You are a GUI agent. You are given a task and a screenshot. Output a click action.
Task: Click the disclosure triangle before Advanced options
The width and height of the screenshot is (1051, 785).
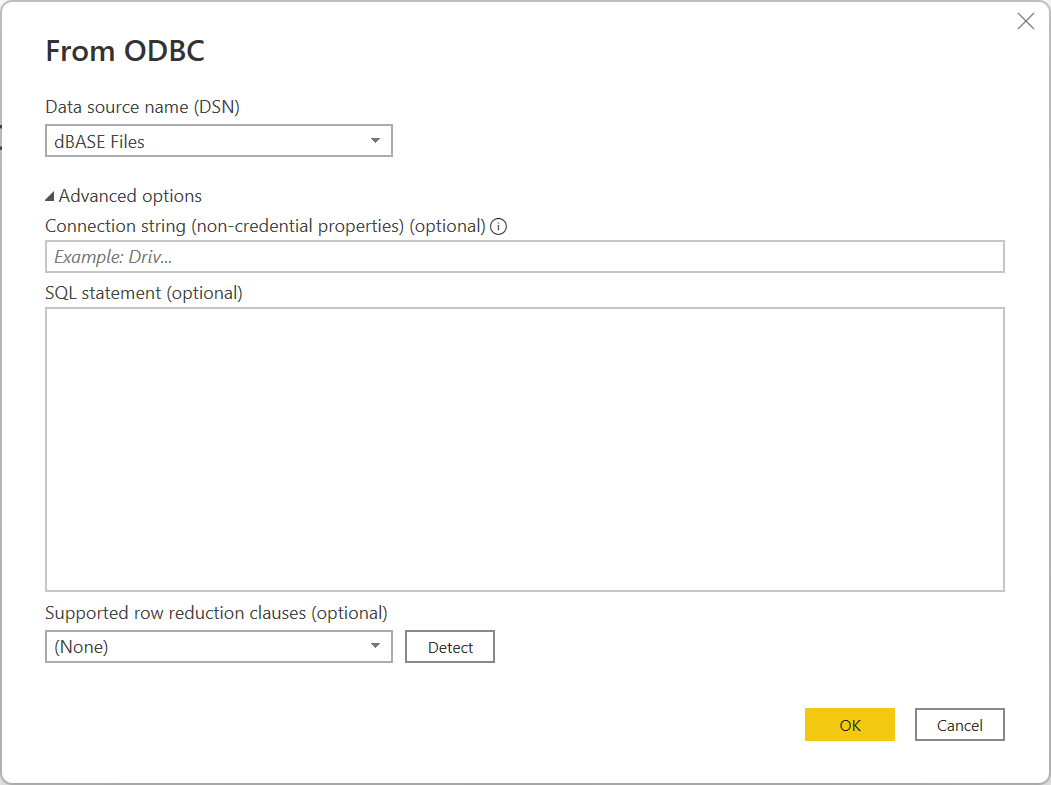click(x=50, y=195)
